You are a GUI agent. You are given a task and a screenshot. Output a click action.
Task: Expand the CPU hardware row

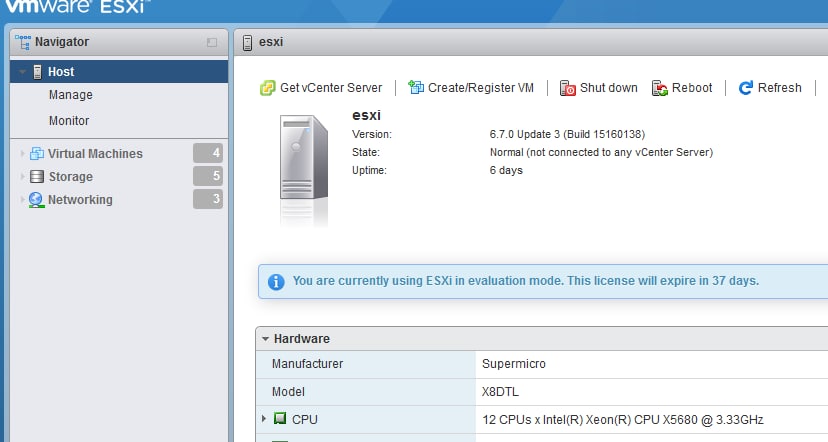(x=264, y=419)
